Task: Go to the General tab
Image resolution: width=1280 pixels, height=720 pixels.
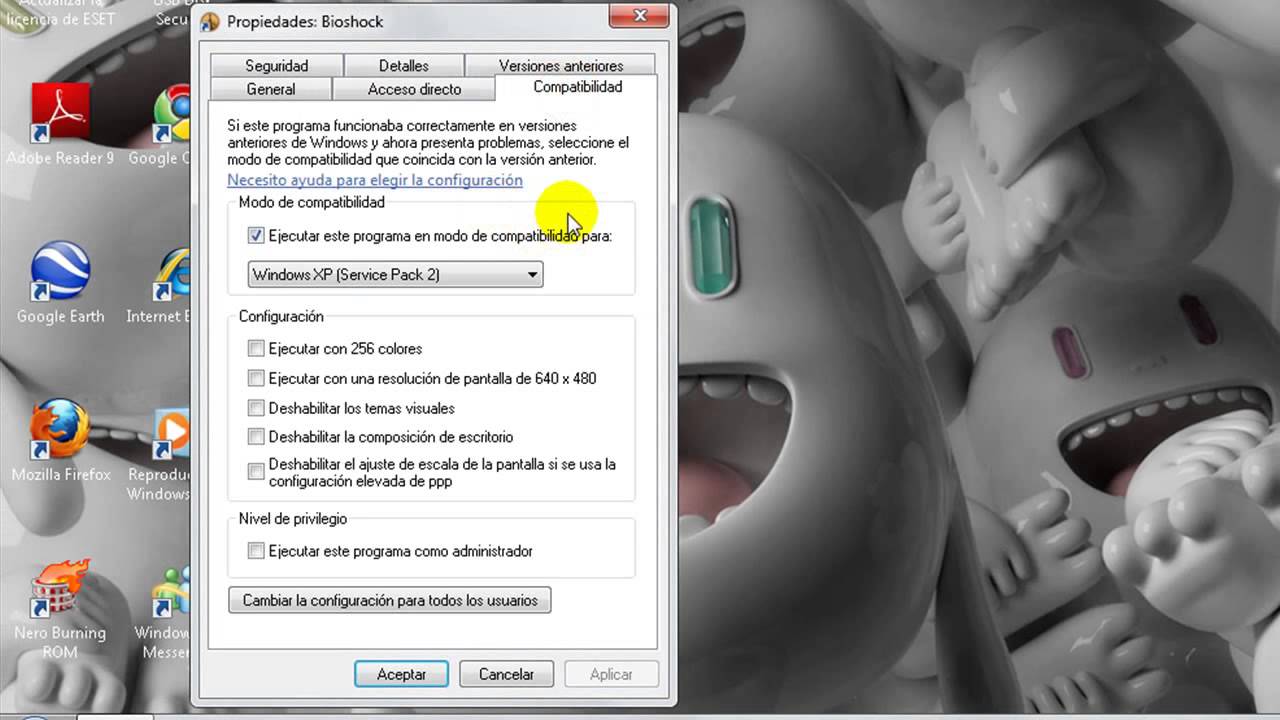Action: (271, 89)
